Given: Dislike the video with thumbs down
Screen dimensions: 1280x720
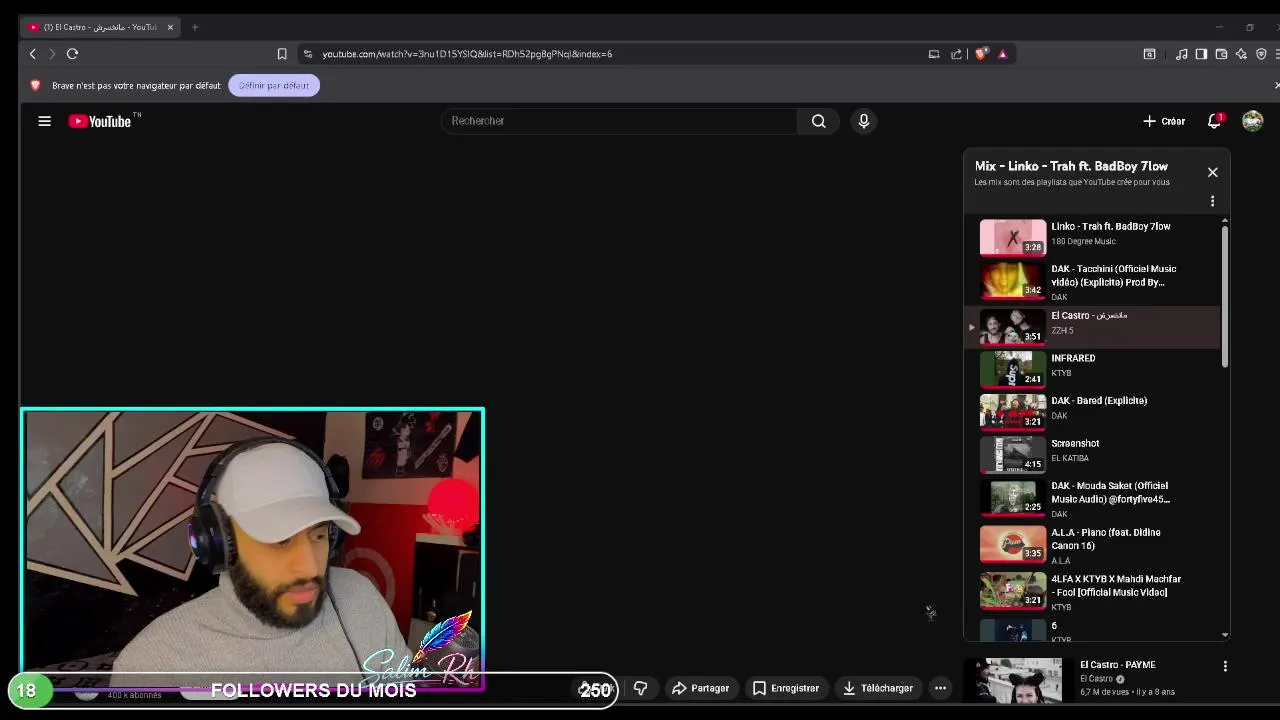Looking at the screenshot, I should click(x=640, y=688).
